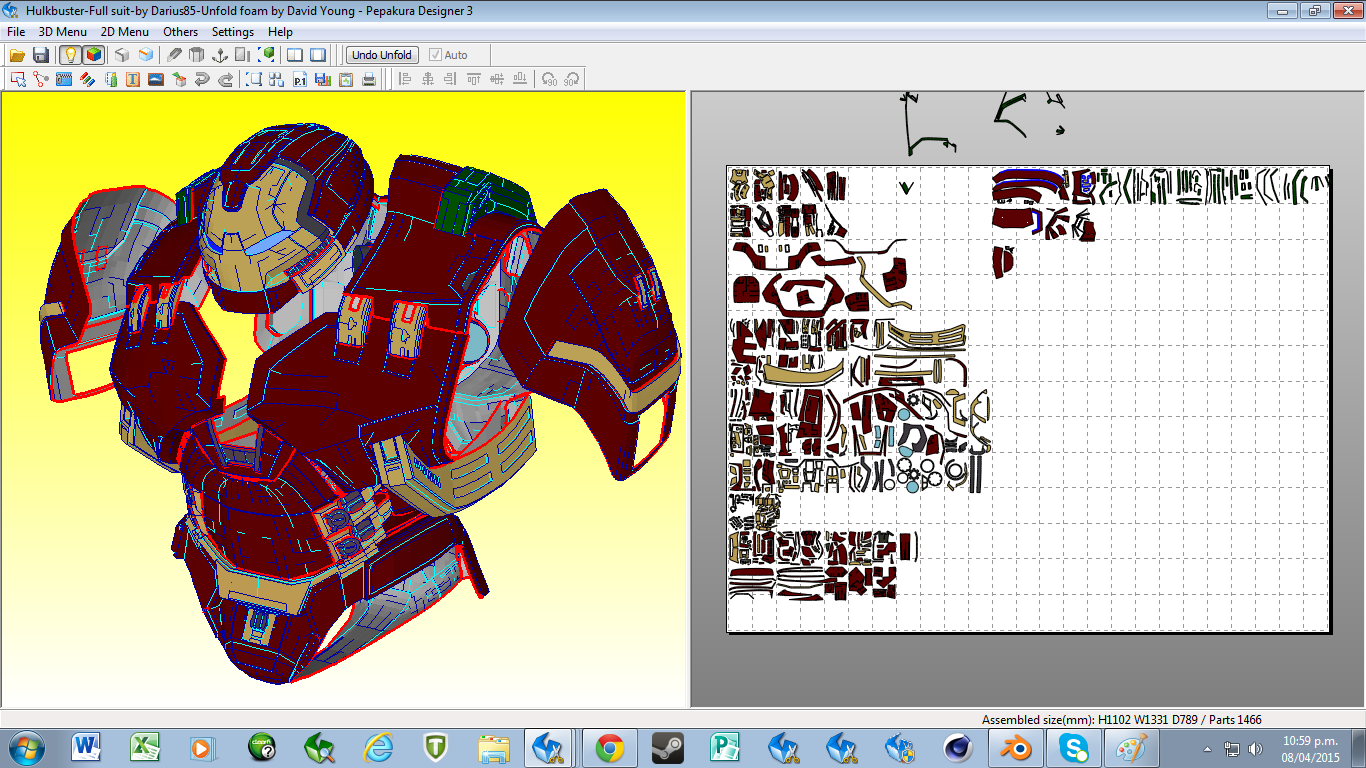Viewport: 1366px width, 768px height.
Task: Switch to single-pane window layout icon
Action: (318, 55)
